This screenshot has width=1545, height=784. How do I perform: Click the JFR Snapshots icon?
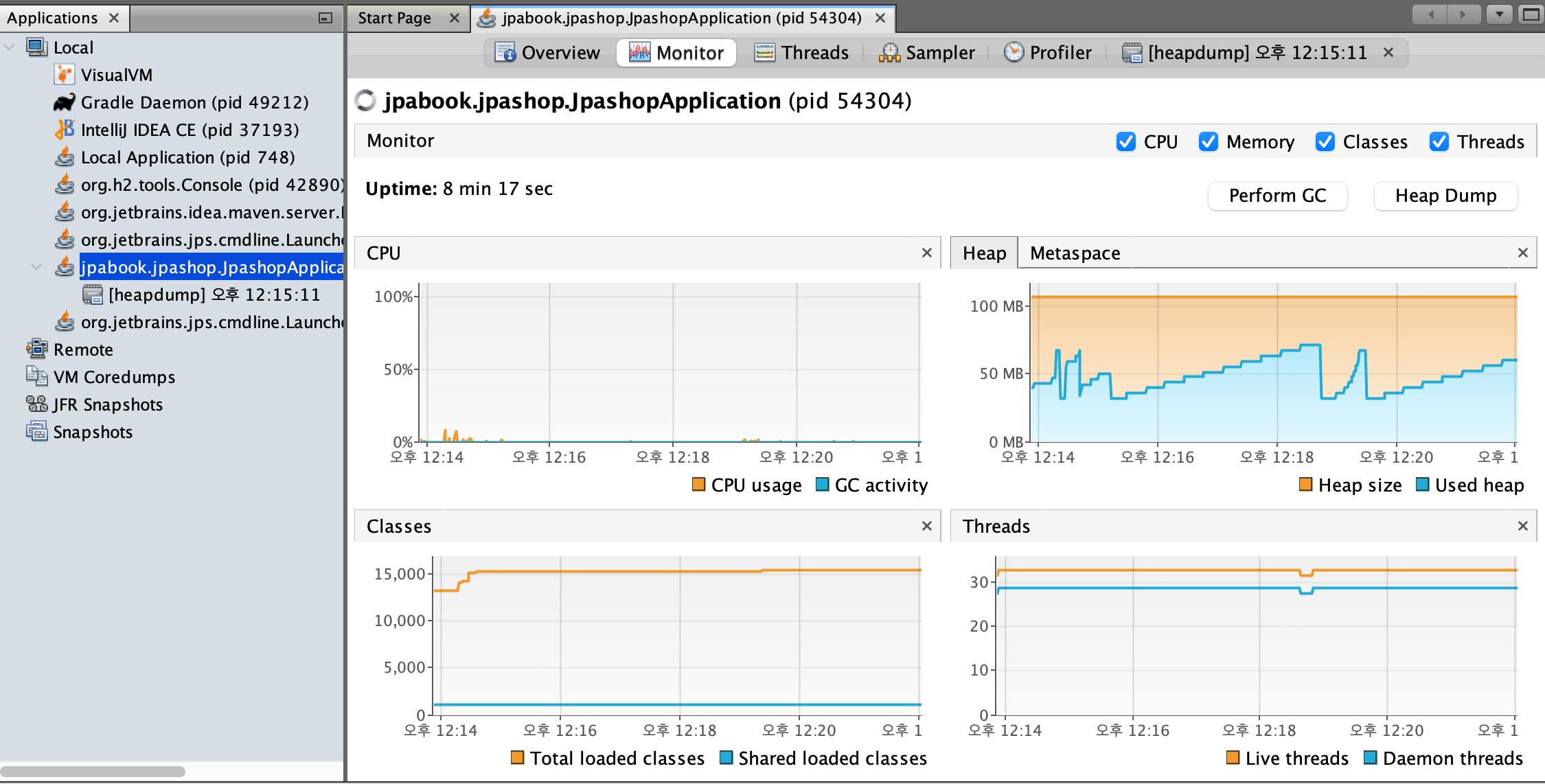click(36, 404)
